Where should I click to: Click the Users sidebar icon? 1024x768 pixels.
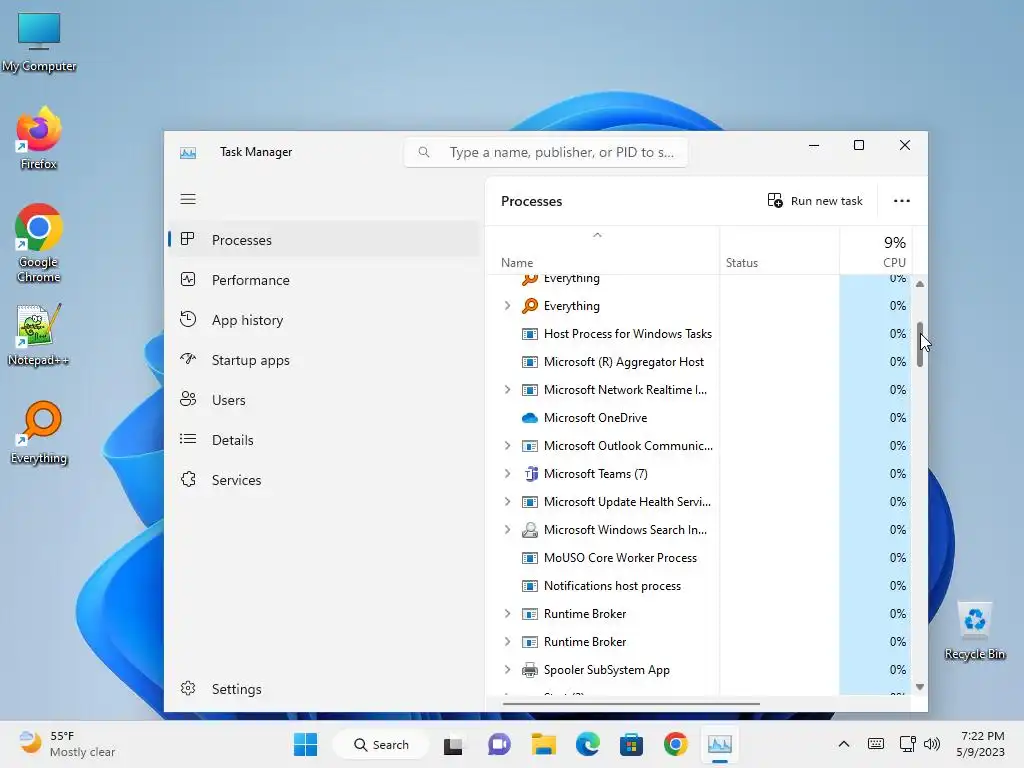(x=188, y=399)
